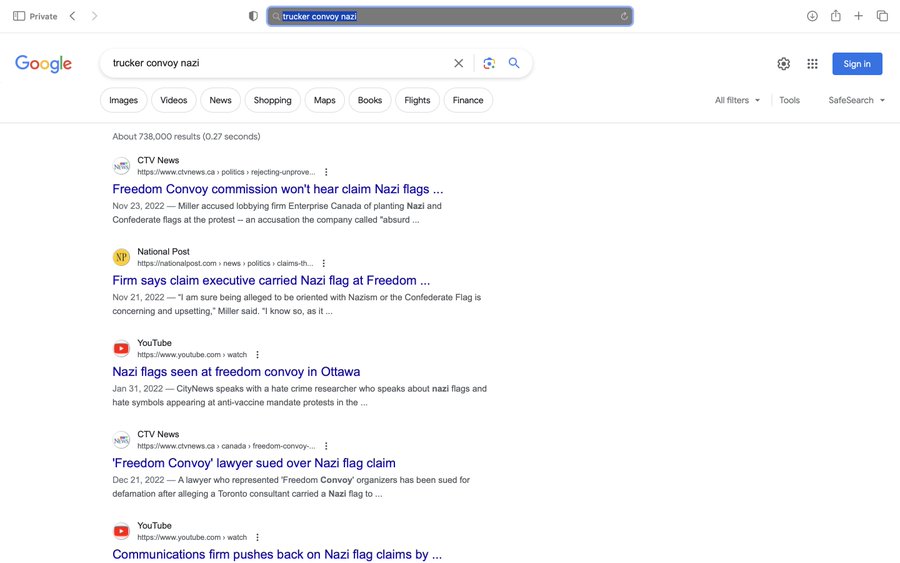Open the SafeSearch dropdown
The height and width of the screenshot is (563, 900).
[856, 100]
